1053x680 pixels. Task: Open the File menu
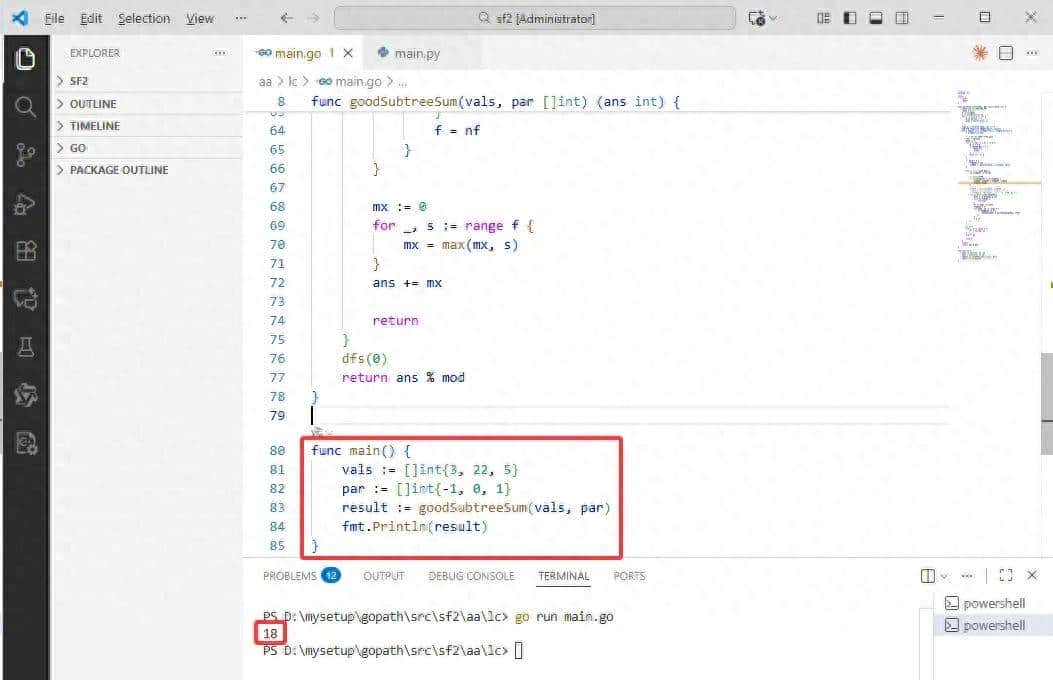tap(54, 18)
